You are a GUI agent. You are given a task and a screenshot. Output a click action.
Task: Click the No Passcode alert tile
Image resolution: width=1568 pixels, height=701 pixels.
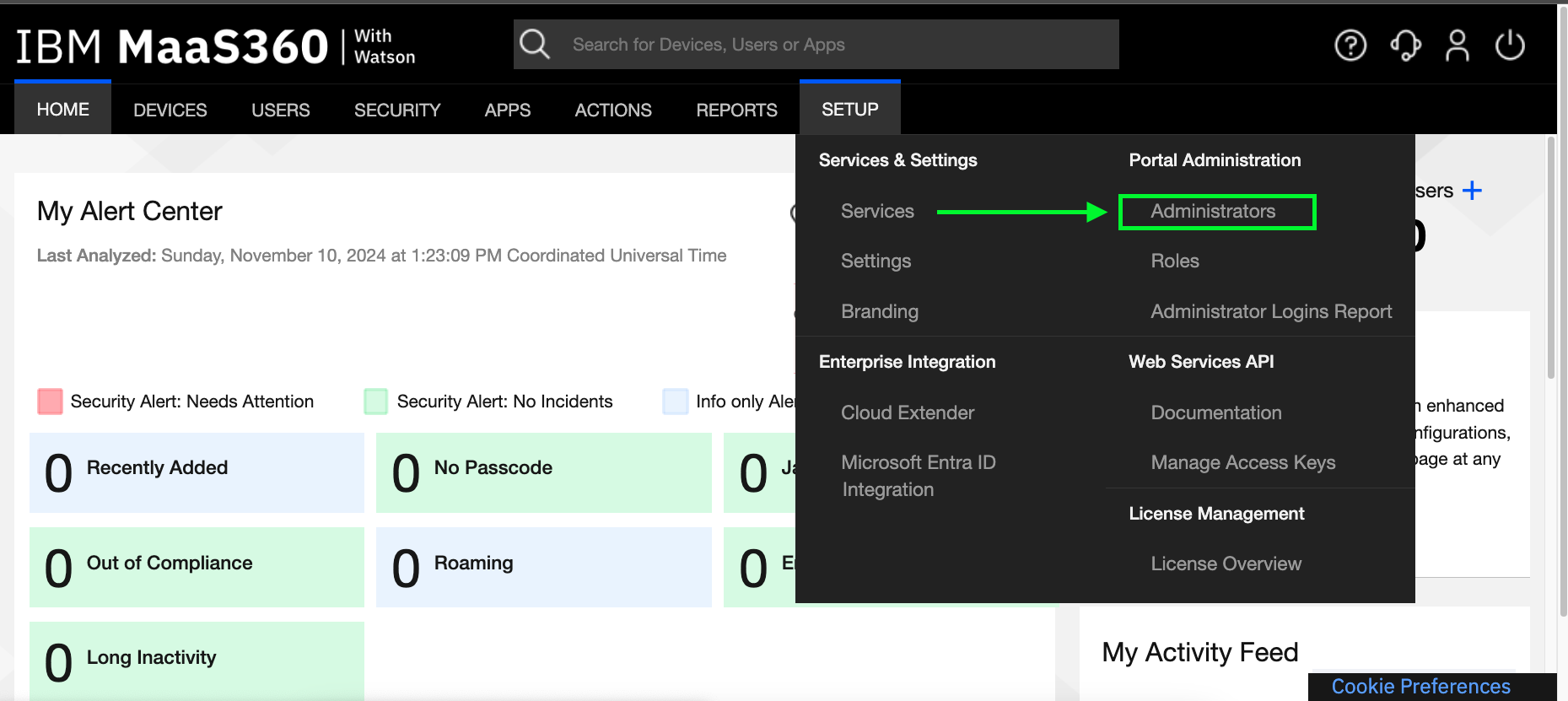point(544,472)
